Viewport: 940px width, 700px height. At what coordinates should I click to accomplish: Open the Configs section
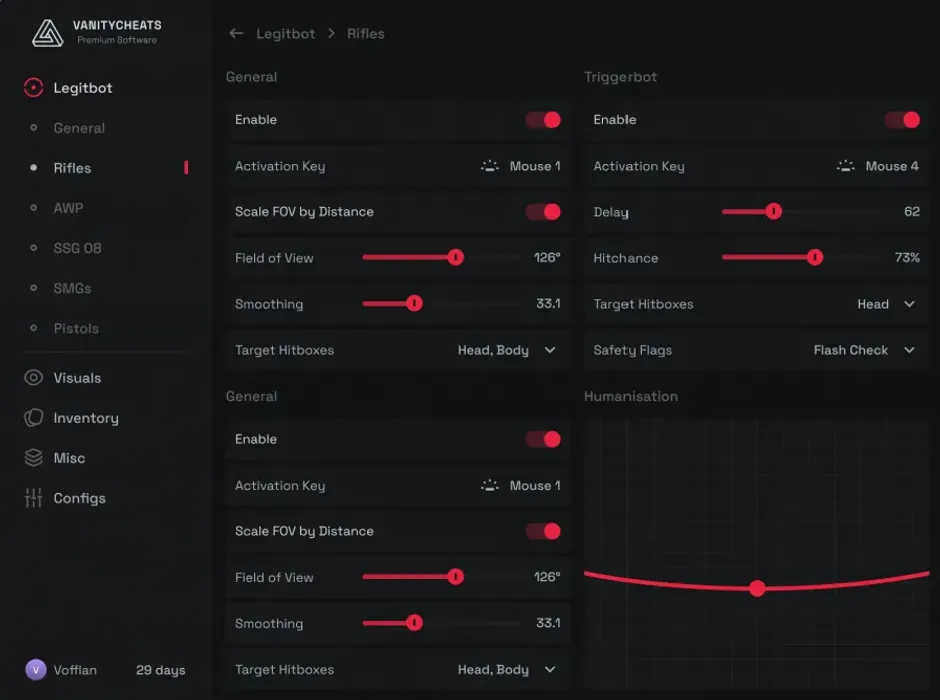(79, 499)
